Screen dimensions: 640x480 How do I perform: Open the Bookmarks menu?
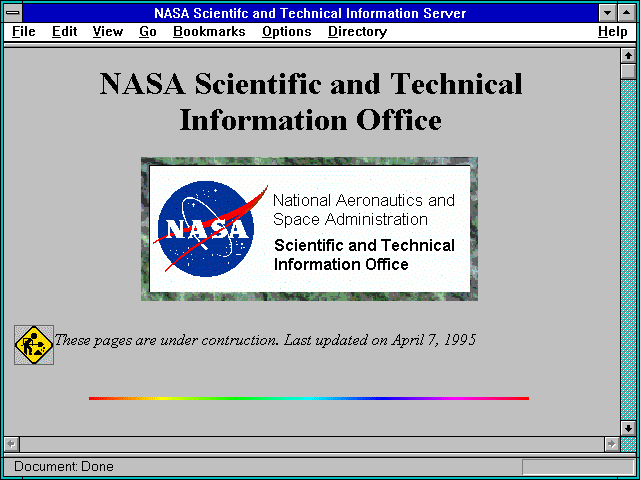209,31
